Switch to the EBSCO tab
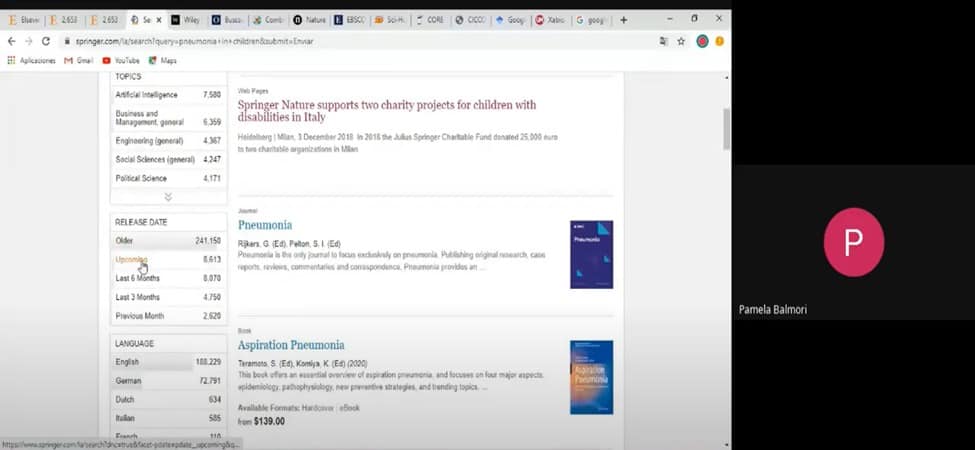 tap(350, 20)
